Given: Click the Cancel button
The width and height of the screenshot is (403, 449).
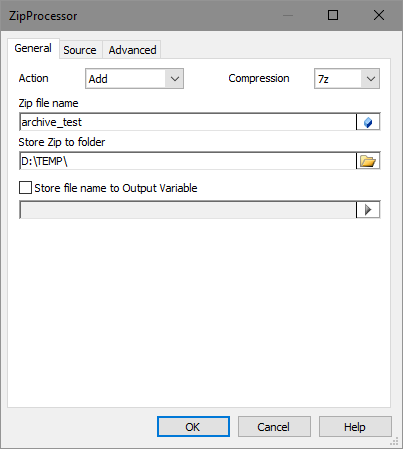Looking at the screenshot, I should pos(274,427).
